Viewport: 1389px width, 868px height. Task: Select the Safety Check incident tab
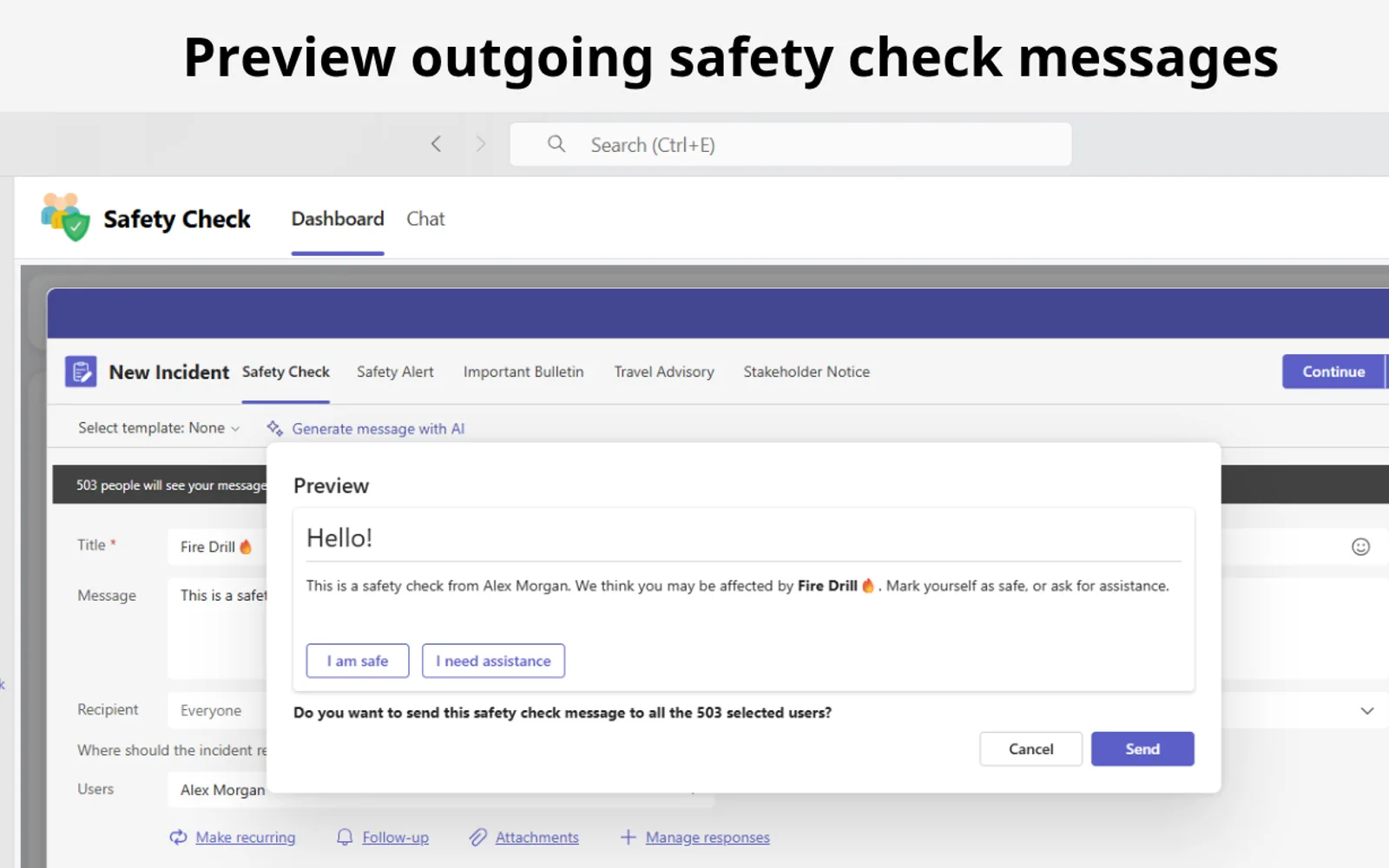pyautogui.click(x=286, y=372)
